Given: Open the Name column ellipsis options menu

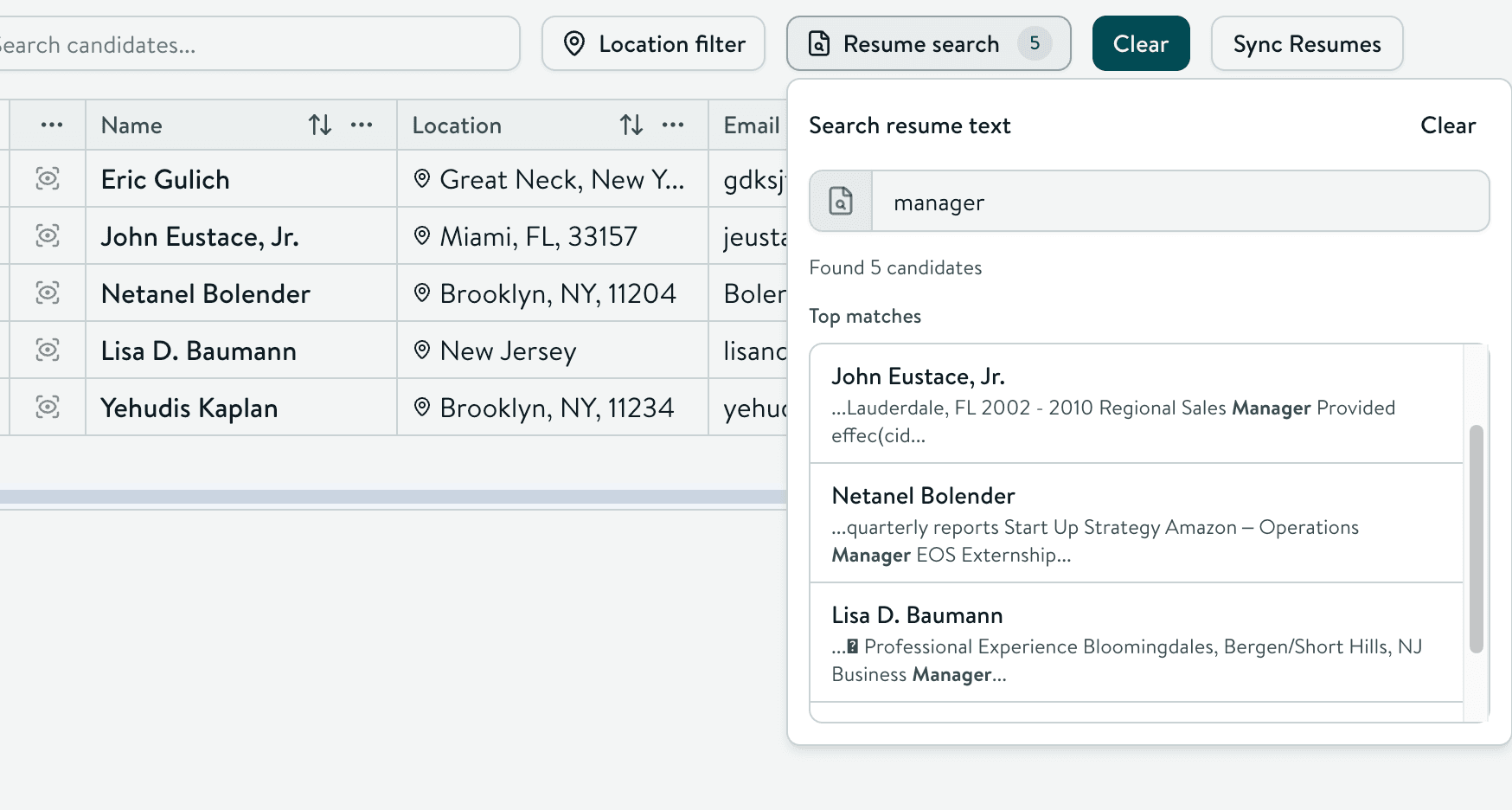Looking at the screenshot, I should coord(362,125).
